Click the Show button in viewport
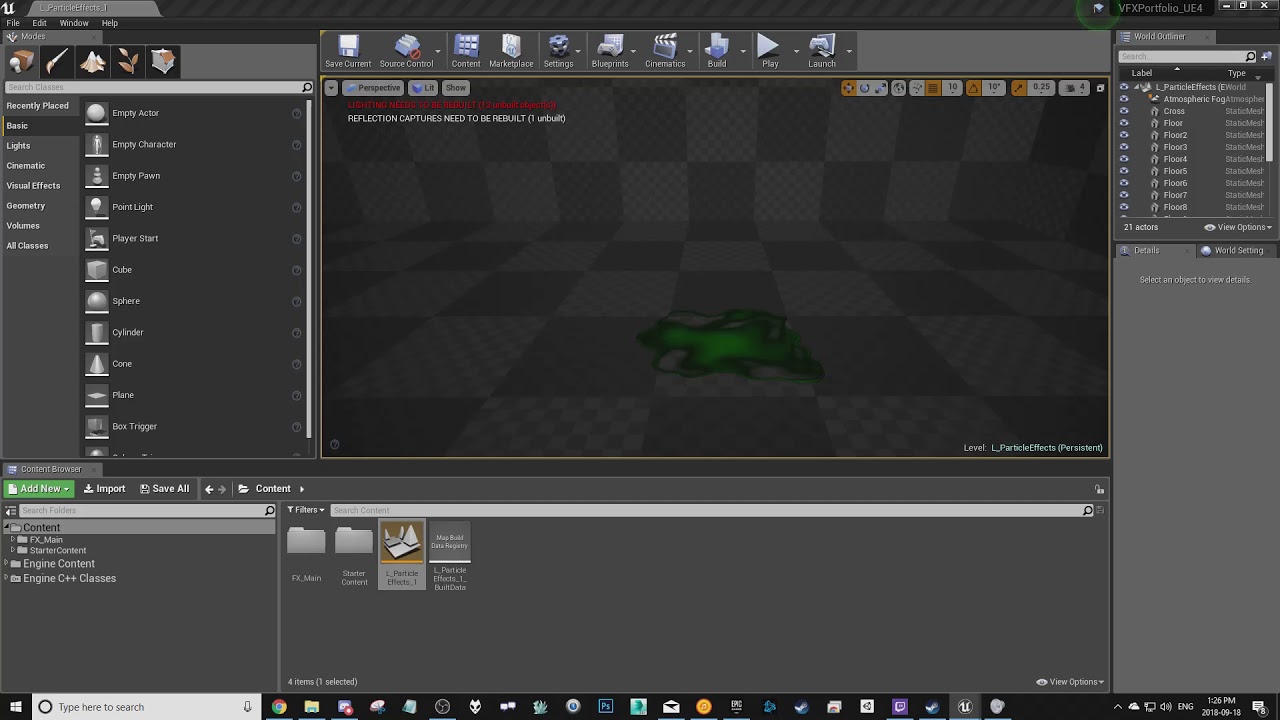1280x720 pixels. click(455, 88)
